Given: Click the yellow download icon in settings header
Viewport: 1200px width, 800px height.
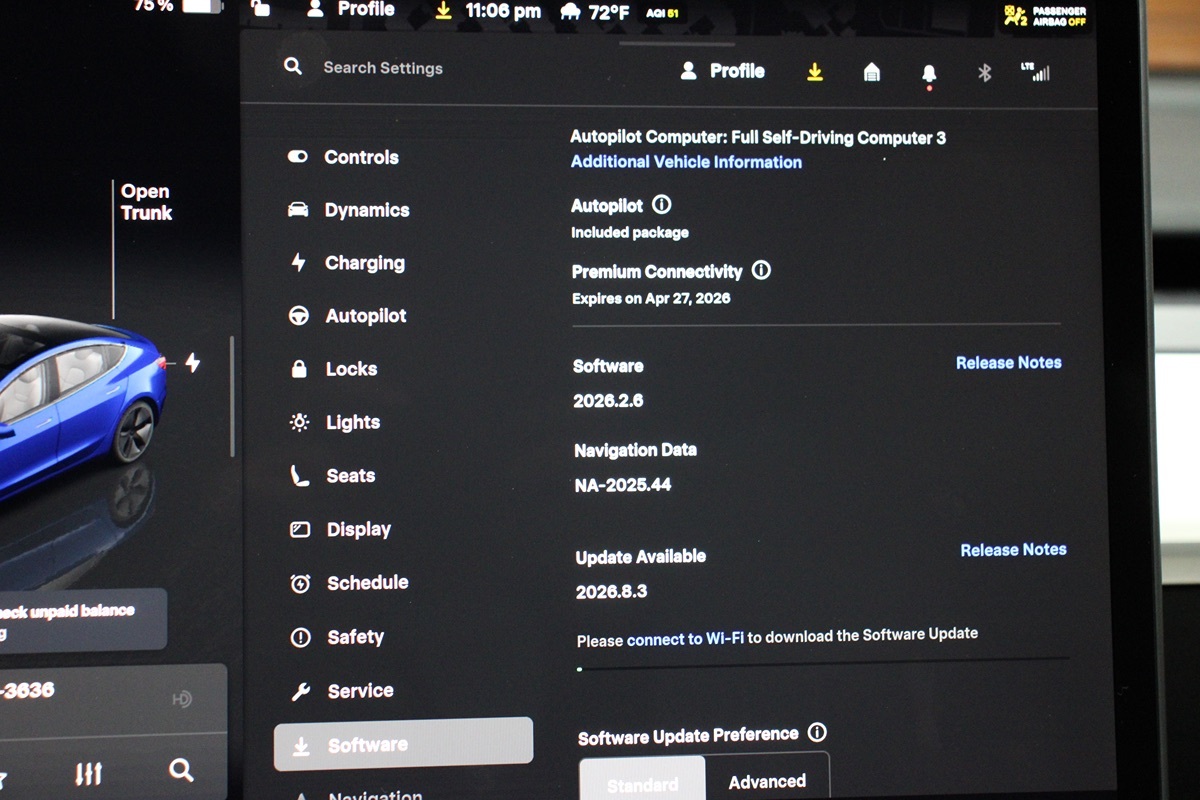Looking at the screenshot, I should [x=815, y=72].
